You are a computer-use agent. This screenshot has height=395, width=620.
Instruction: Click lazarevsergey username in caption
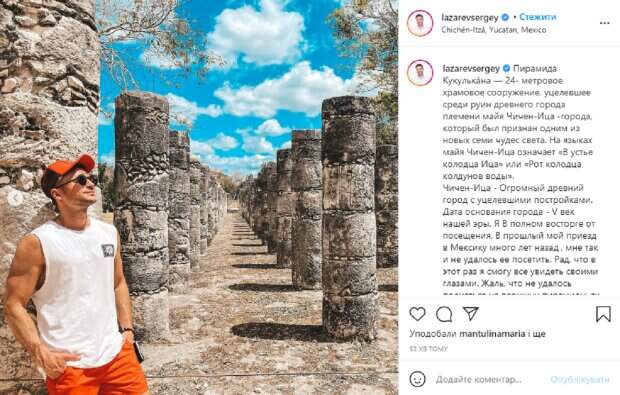coord(471,68)
